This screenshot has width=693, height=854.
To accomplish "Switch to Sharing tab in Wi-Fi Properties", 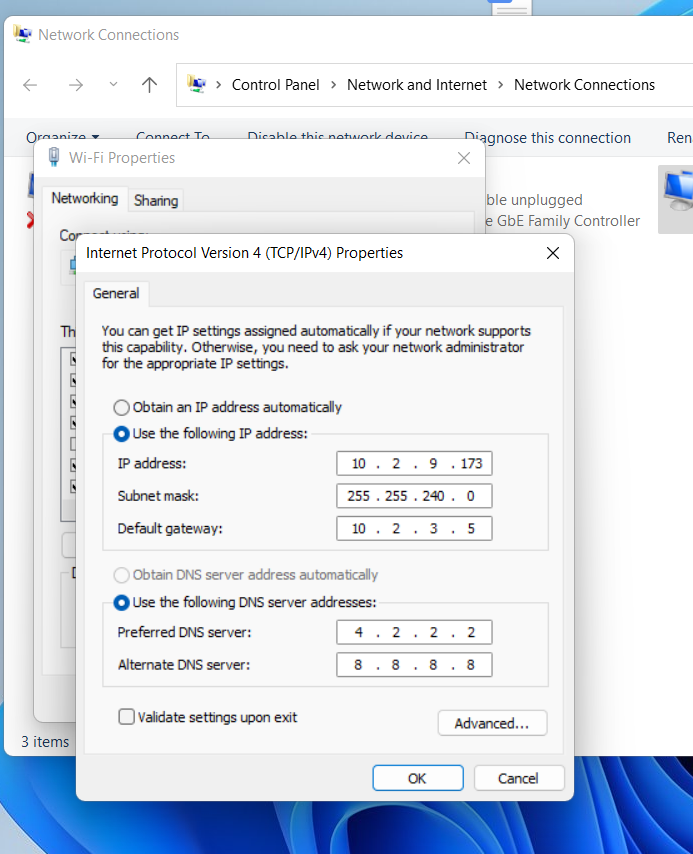I will point(156,201).
